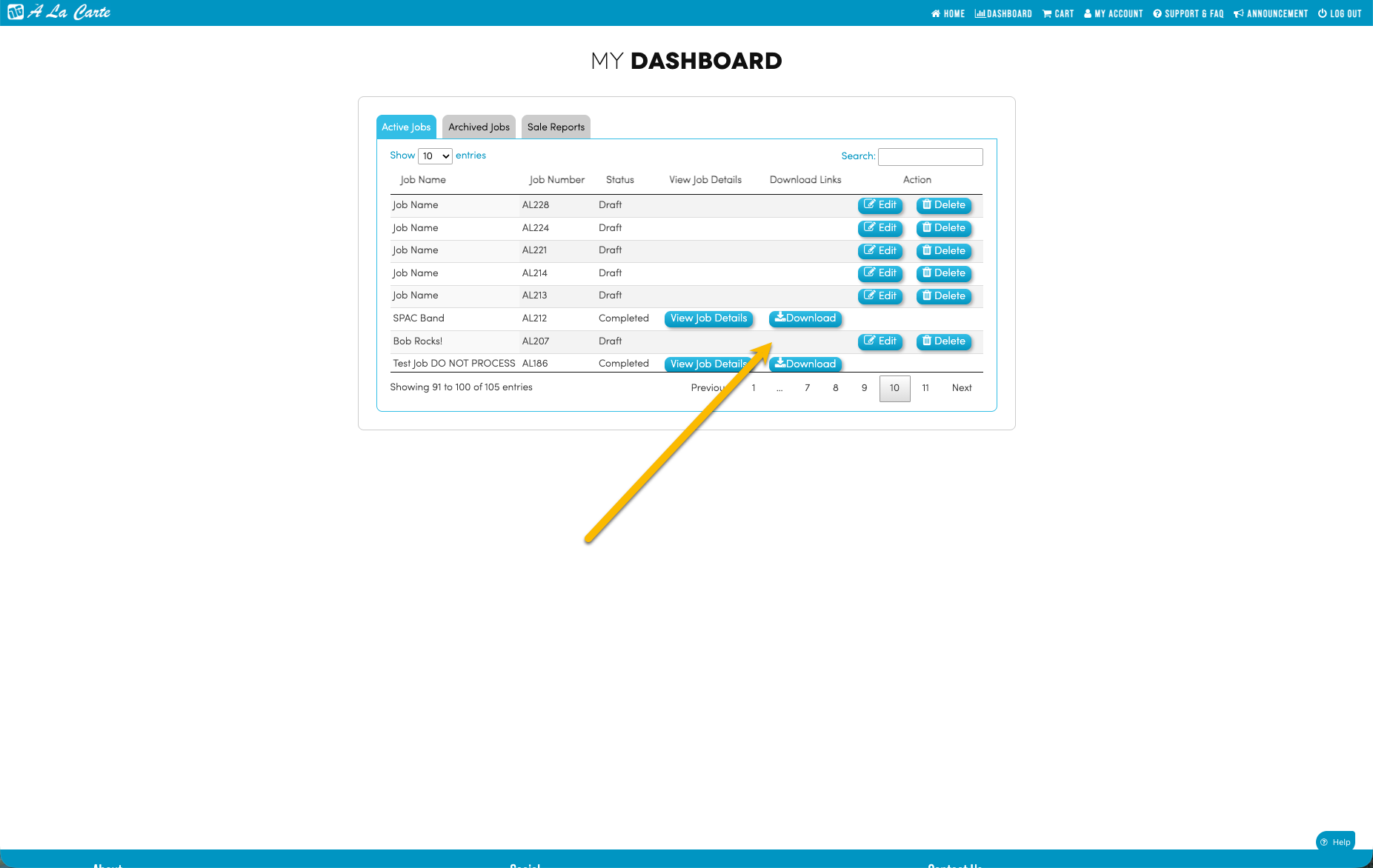This screenshot has width=1373, height=868.
Task: Delete job AL214
Action: pos(943,273)
